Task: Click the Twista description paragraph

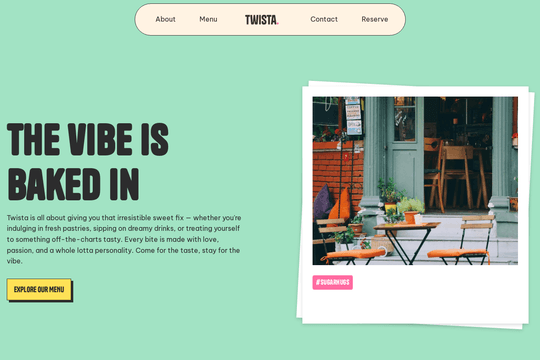Action: click(x=124, y=239)
